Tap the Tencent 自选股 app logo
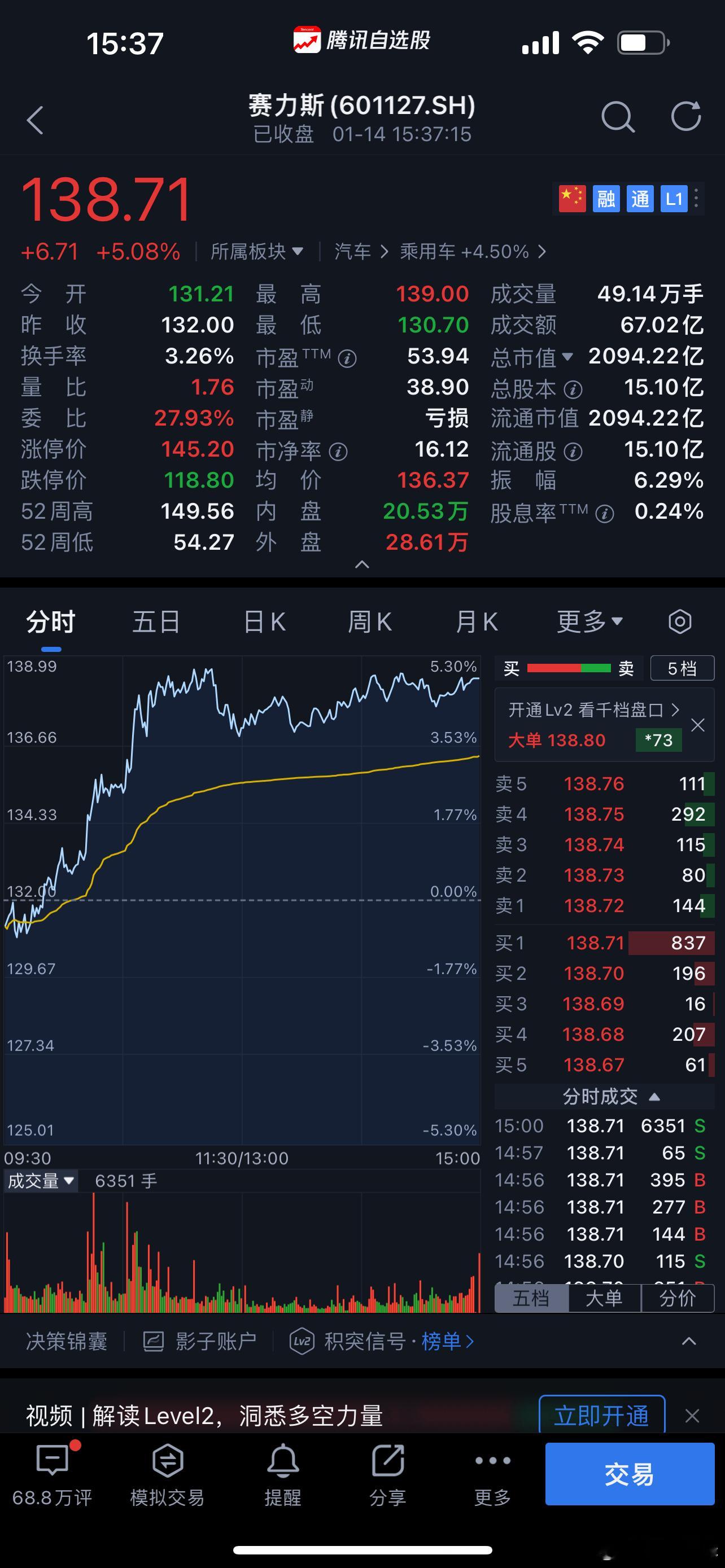The image size is (725, 1568). [306, 40]
